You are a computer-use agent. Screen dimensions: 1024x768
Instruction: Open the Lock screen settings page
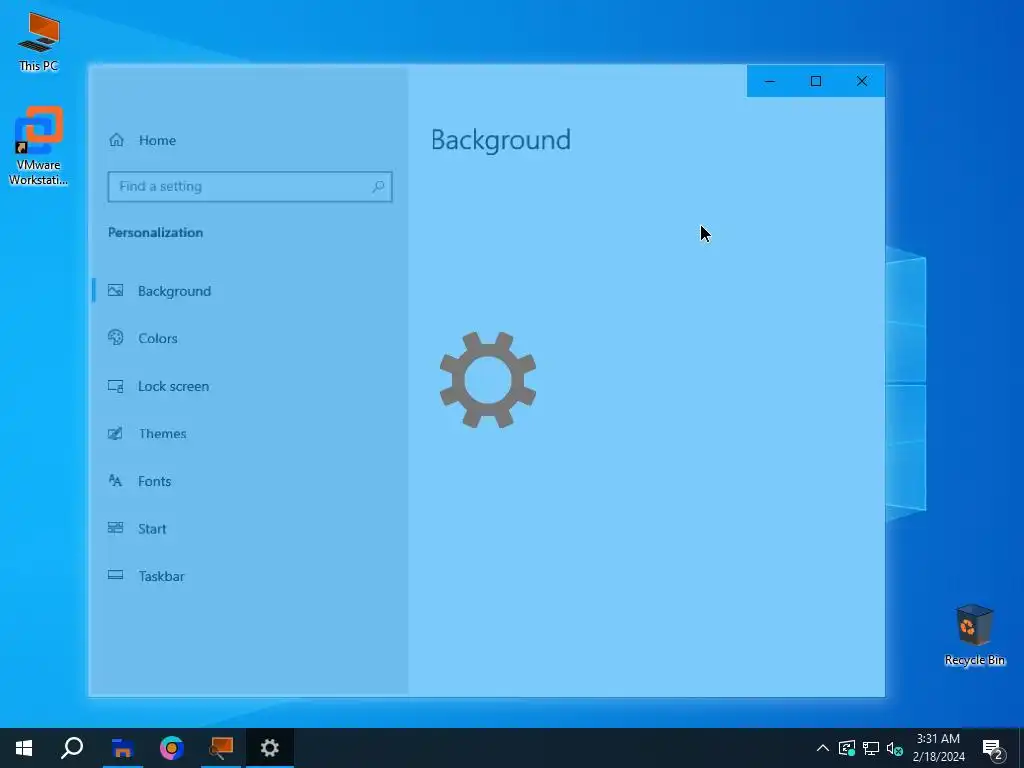250,386
